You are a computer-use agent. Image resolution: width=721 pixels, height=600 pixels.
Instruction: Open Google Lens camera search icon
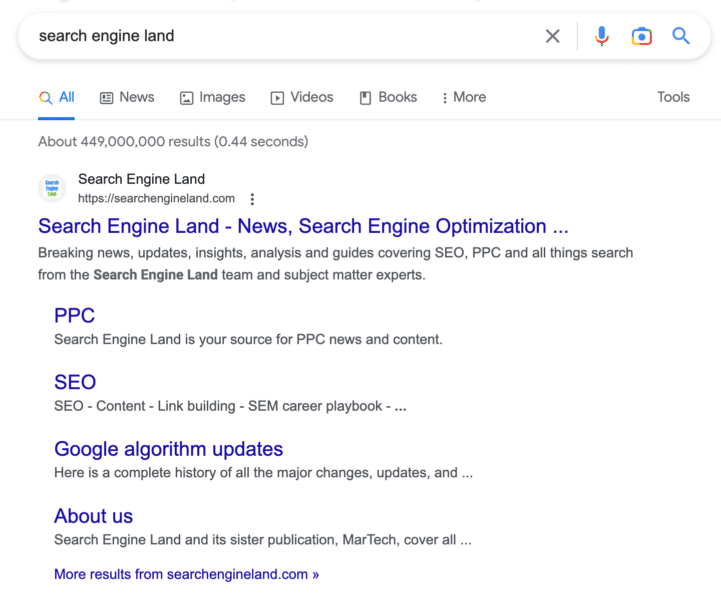[641, 36]
